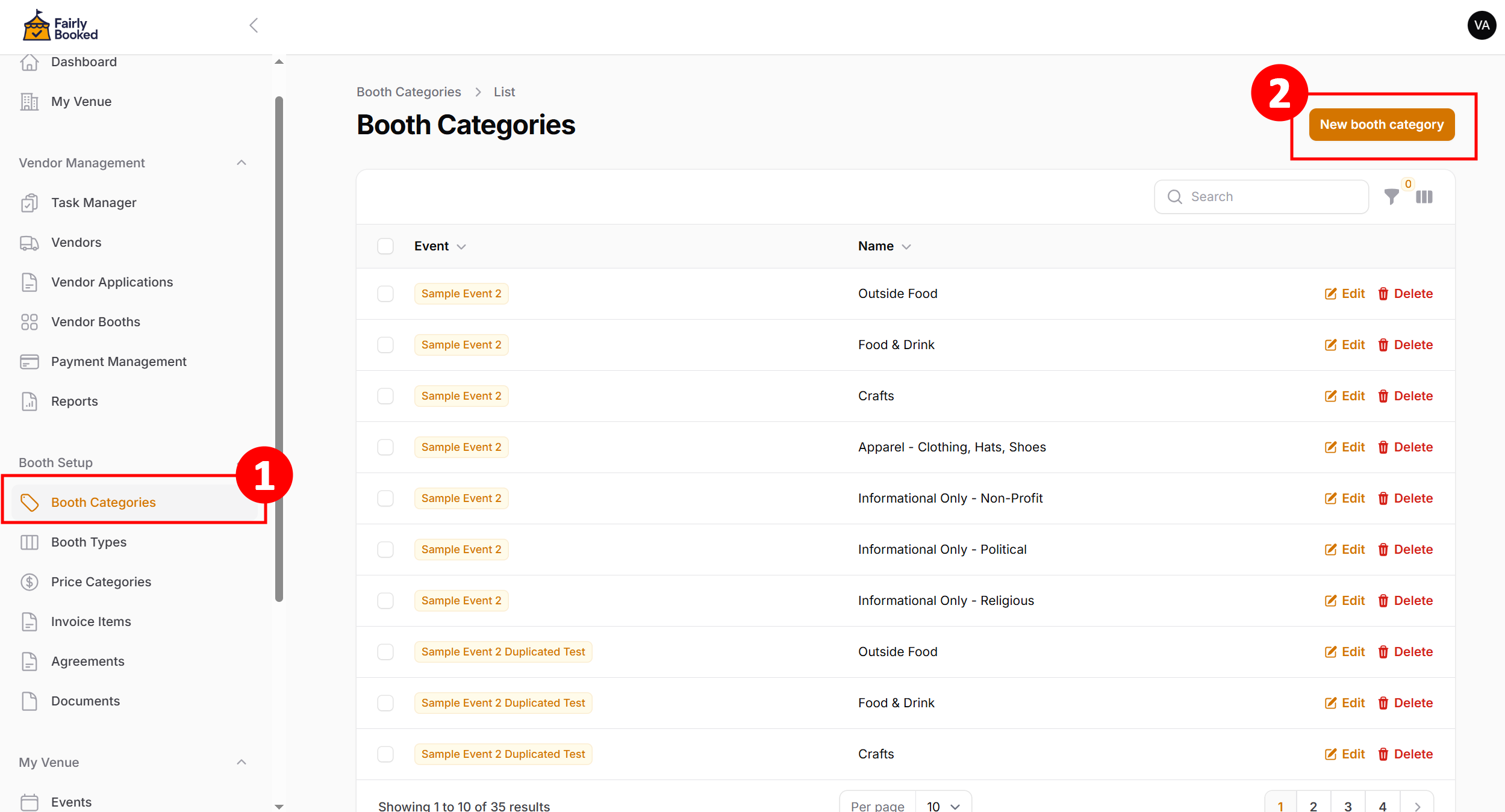This screenshot has width=1505, height=812.
Task: Select the Food & Drink row checkbox
Action: 385,345
